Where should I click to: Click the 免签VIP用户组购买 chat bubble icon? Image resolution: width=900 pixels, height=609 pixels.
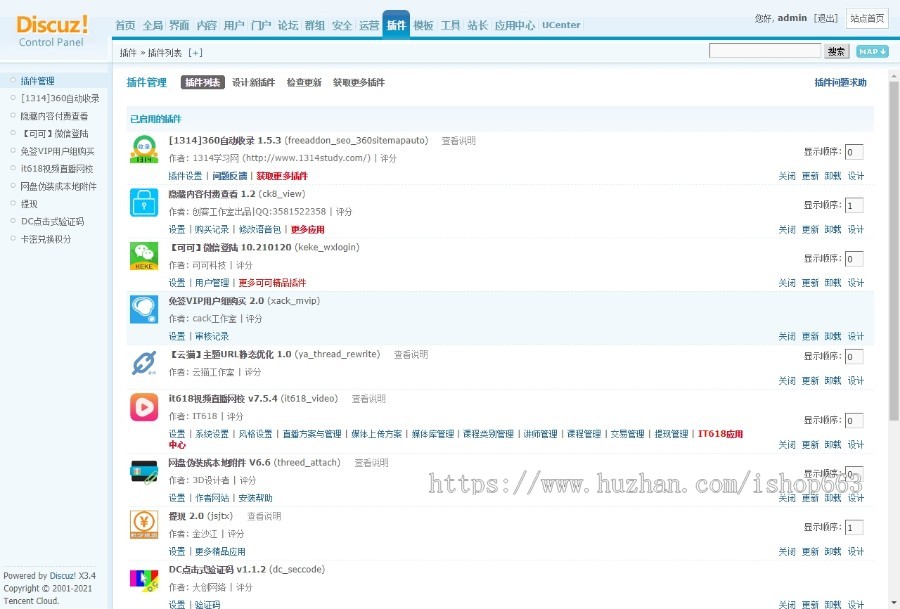tap(143, 309)
